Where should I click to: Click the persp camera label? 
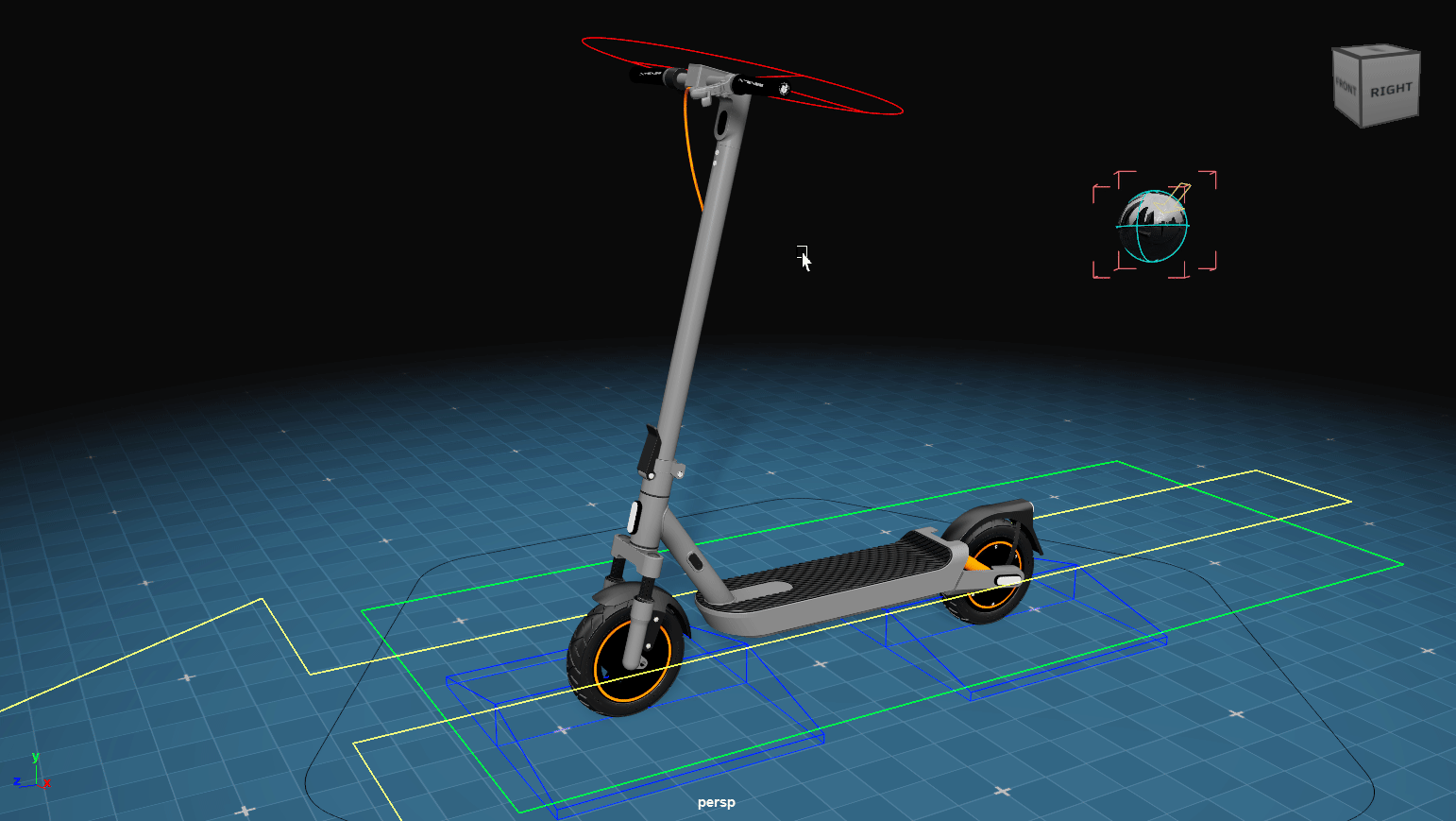(715, 803)
